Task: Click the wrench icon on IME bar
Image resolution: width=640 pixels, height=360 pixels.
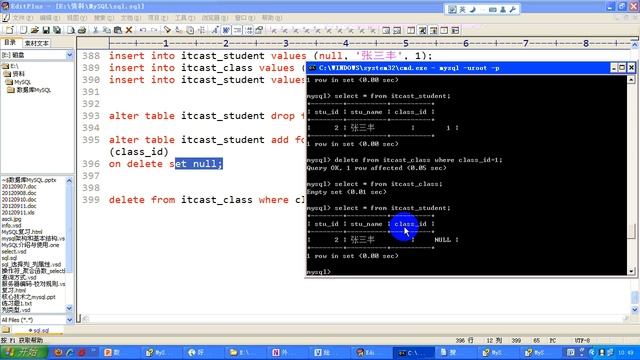Action: [513, 9]
